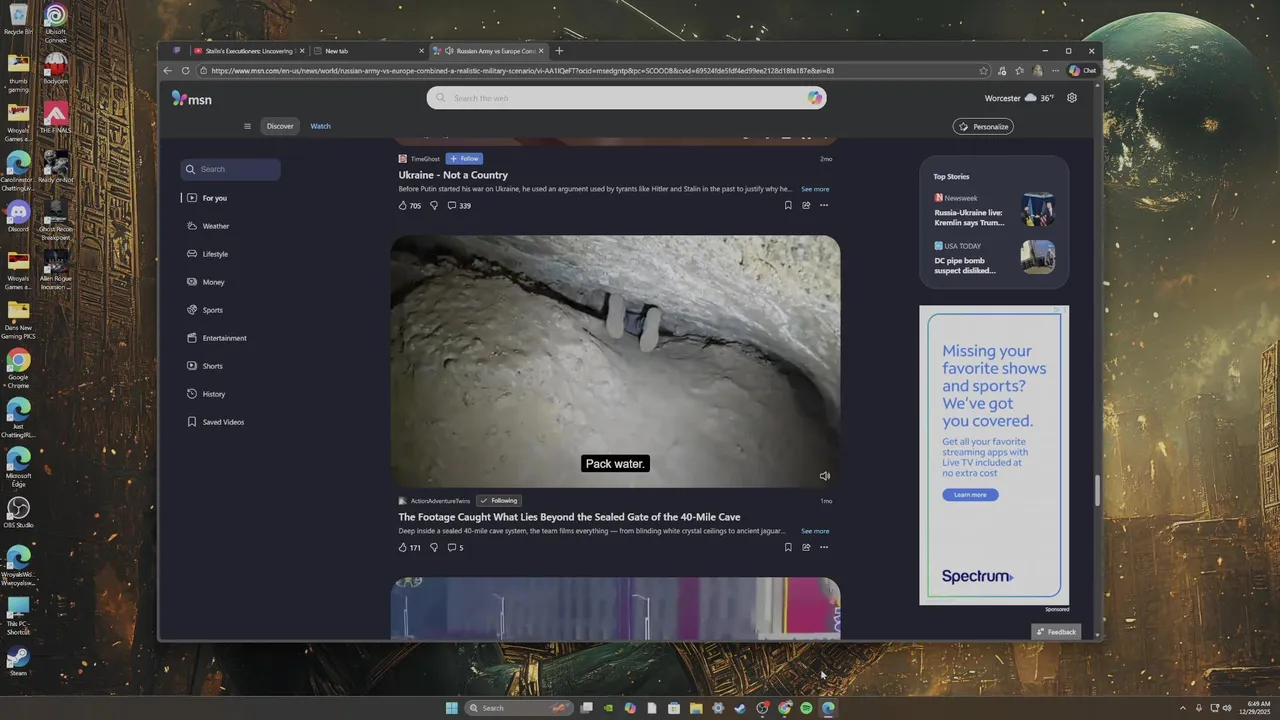Screen dimensions: 1280x720
Task: Open Edge settings and more menu
Action: tap(1055, 71)
